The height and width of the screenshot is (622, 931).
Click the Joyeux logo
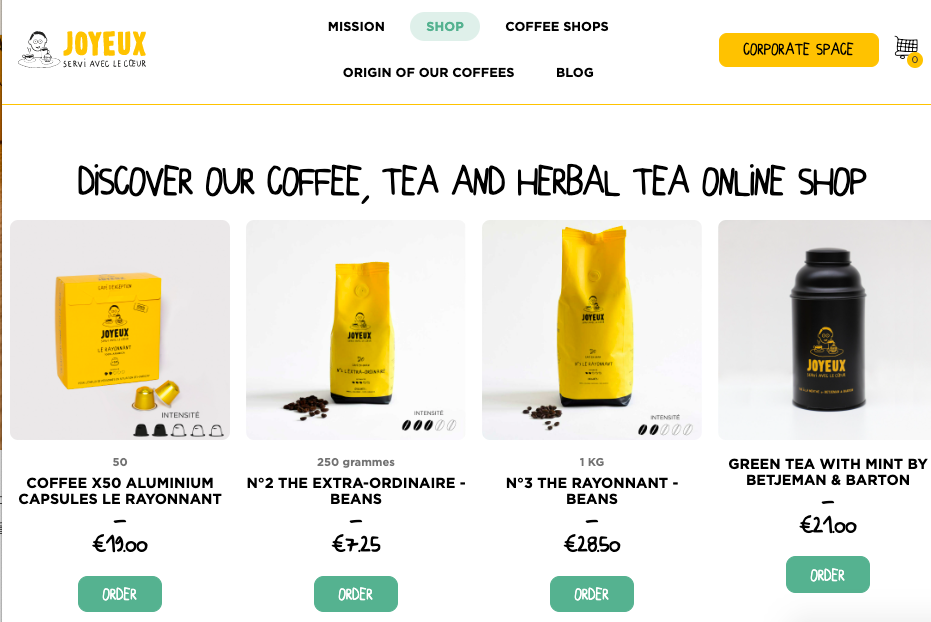(83, 49)
